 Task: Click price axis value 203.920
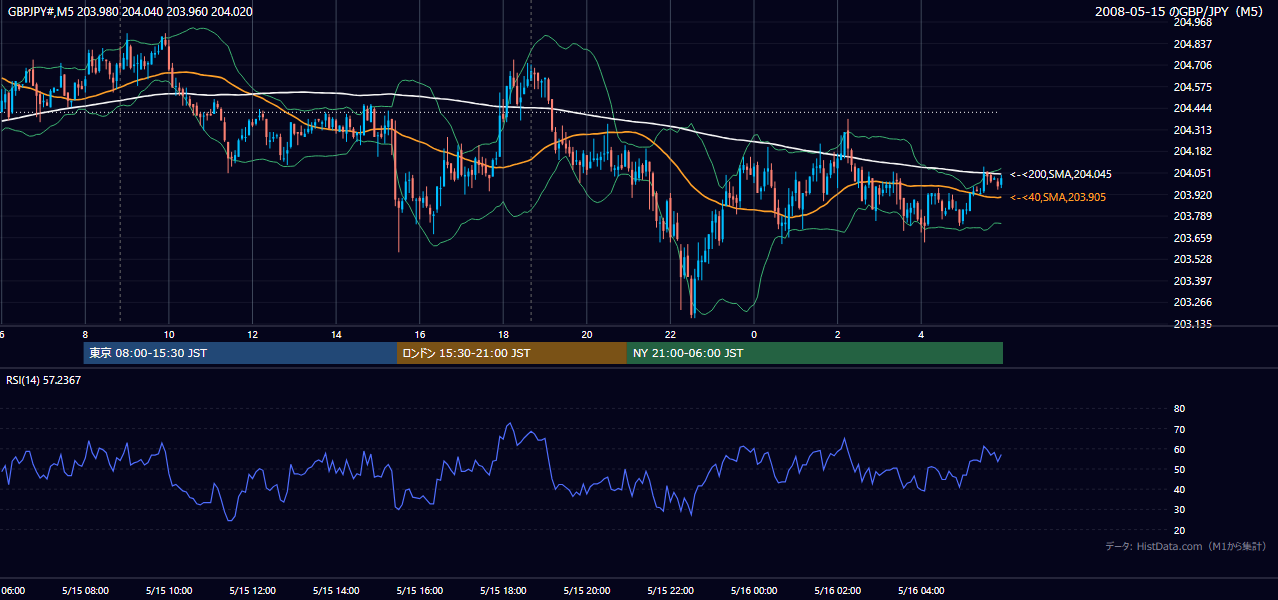[x=1192, y=195]
